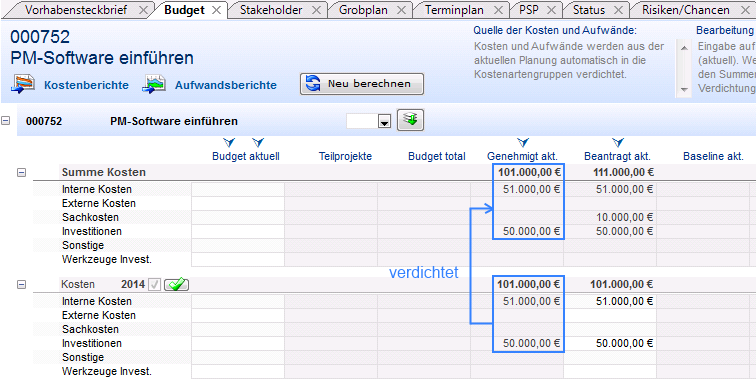Click the Beantragt akt. column header
The width and height of the screenshot is (756, 380).
point(617,156)
